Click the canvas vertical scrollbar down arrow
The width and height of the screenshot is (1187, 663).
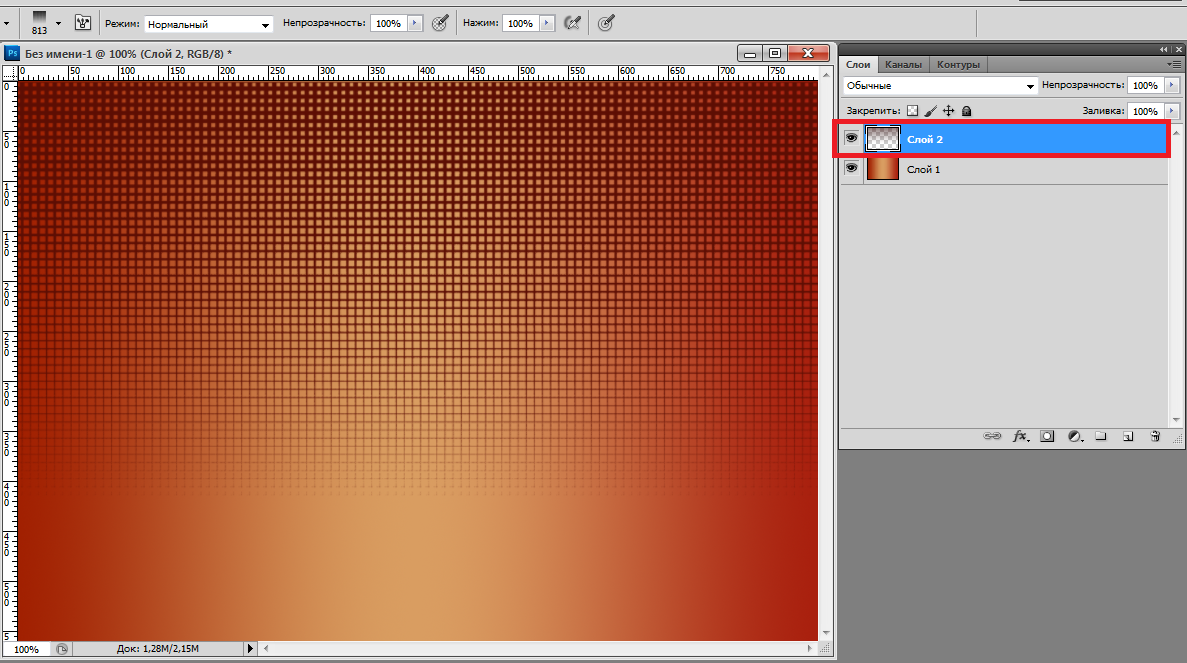coord(826,633)
